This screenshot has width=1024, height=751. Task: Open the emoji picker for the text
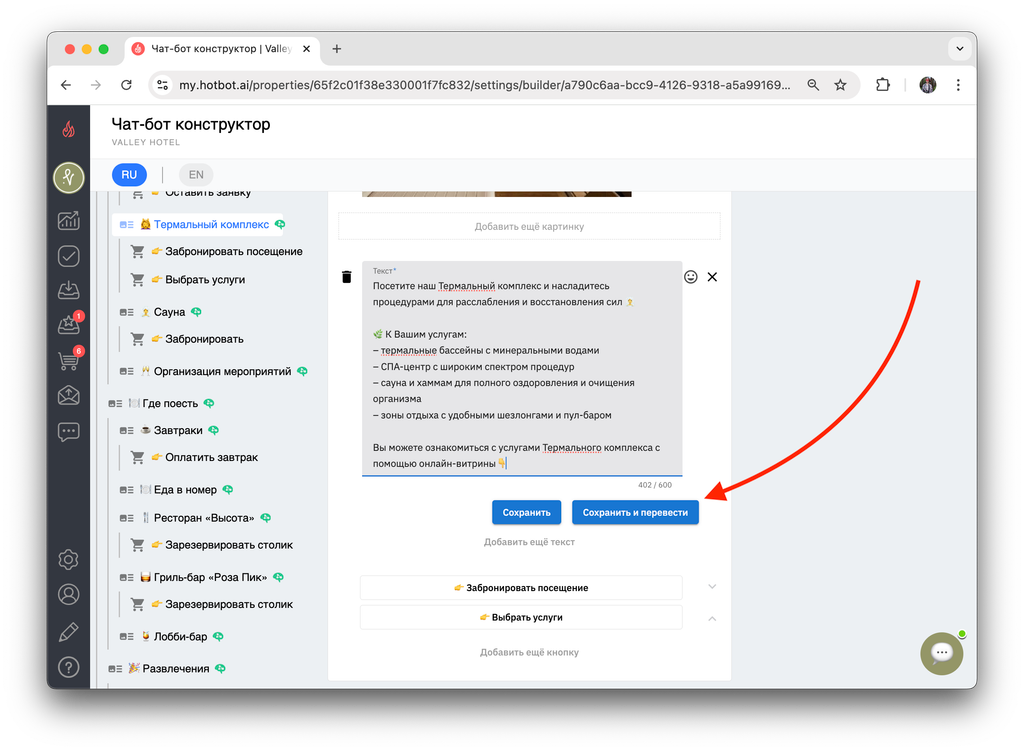(x=690, y=277)
